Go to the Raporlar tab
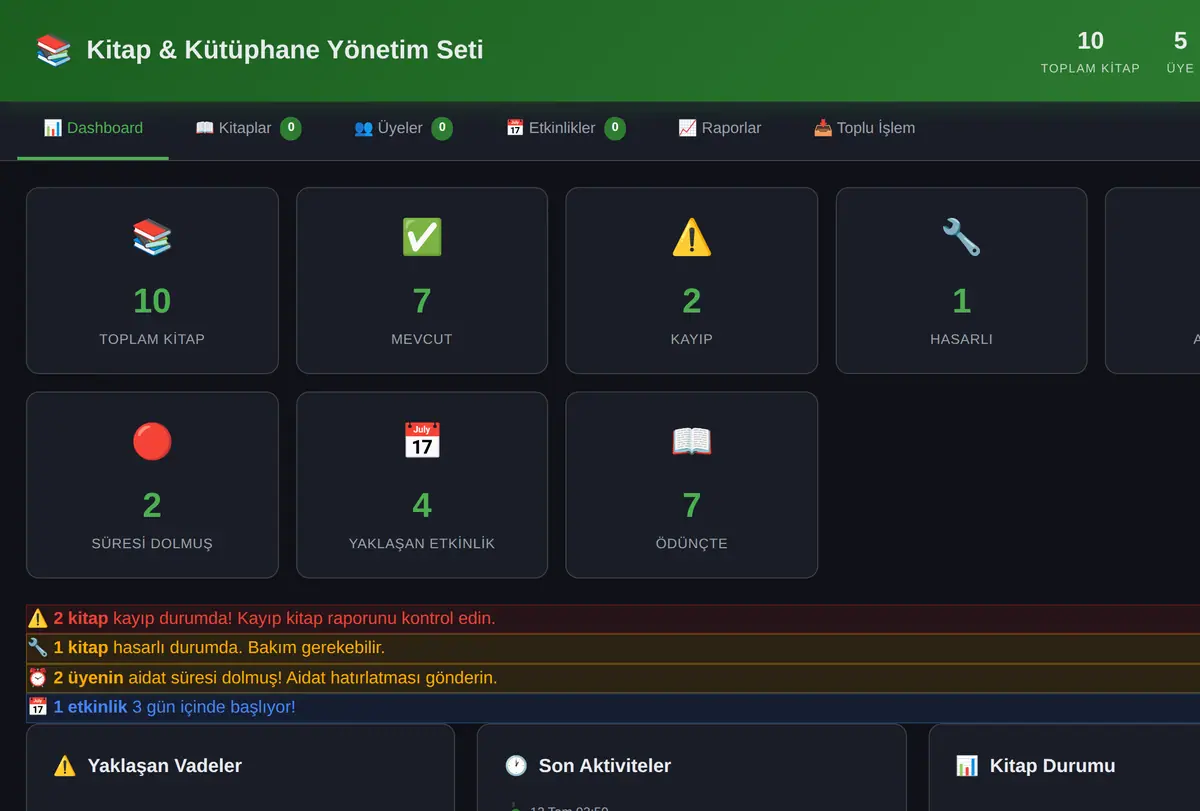Screen dimensions: 1200x811 (x=719, y=129)
